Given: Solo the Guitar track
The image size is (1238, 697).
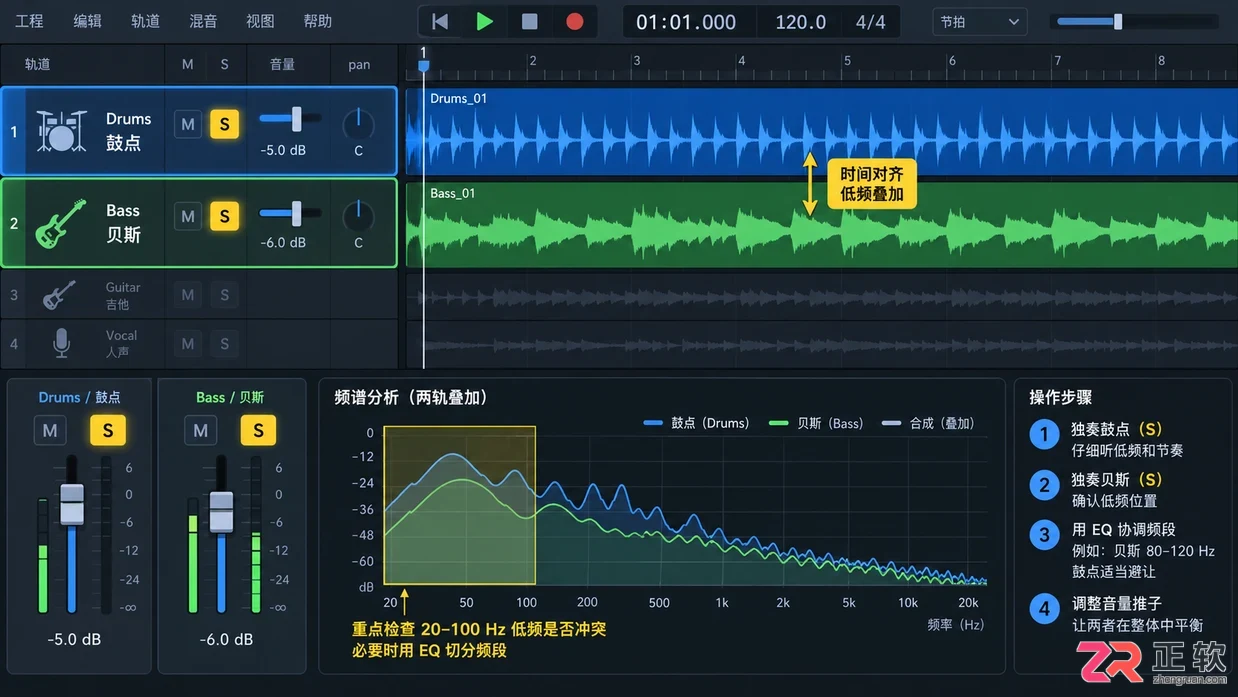Looking at the screenshot, I should click(x=224, y=295).
